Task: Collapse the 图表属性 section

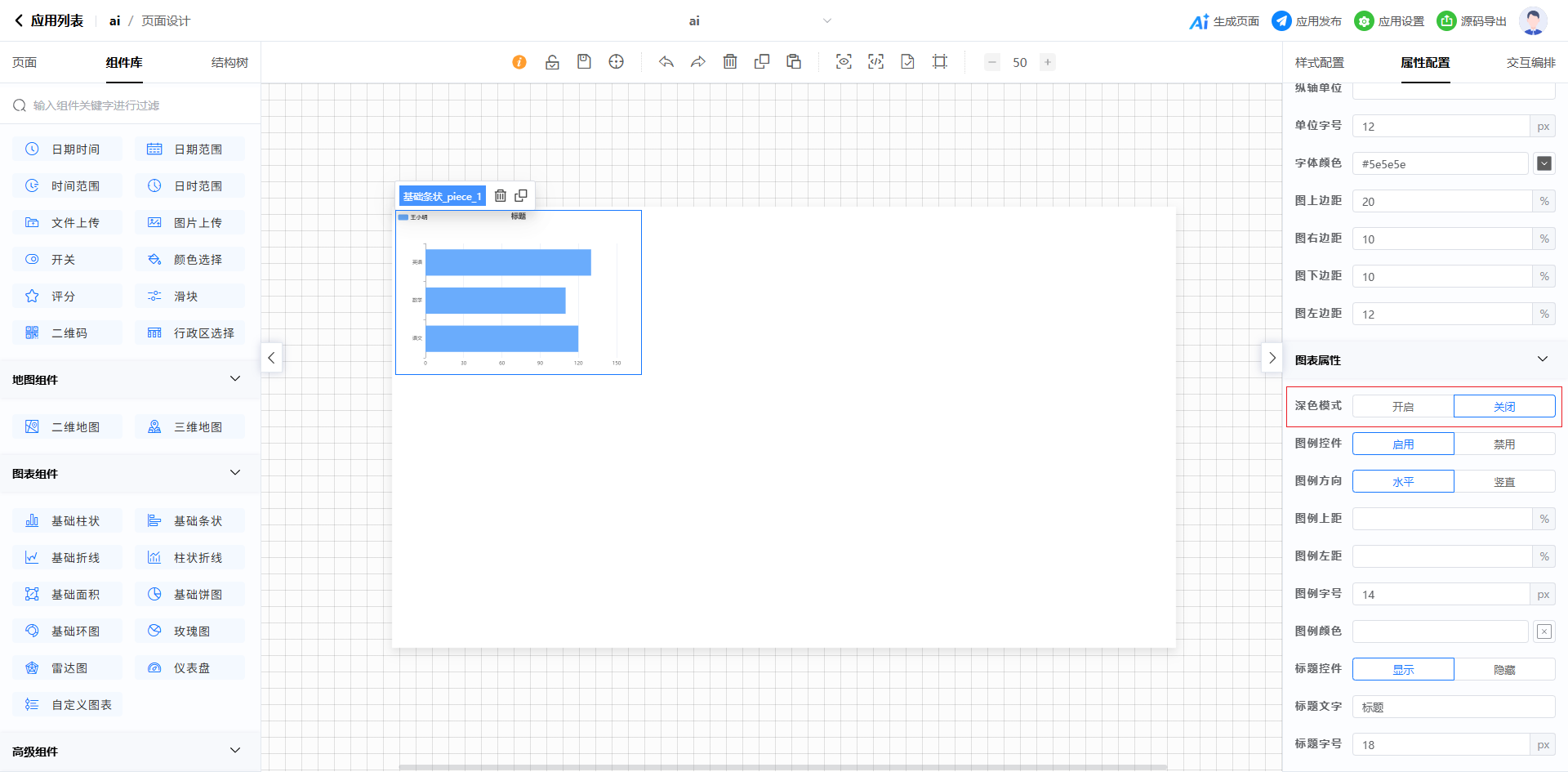Action: (1542, 359)
